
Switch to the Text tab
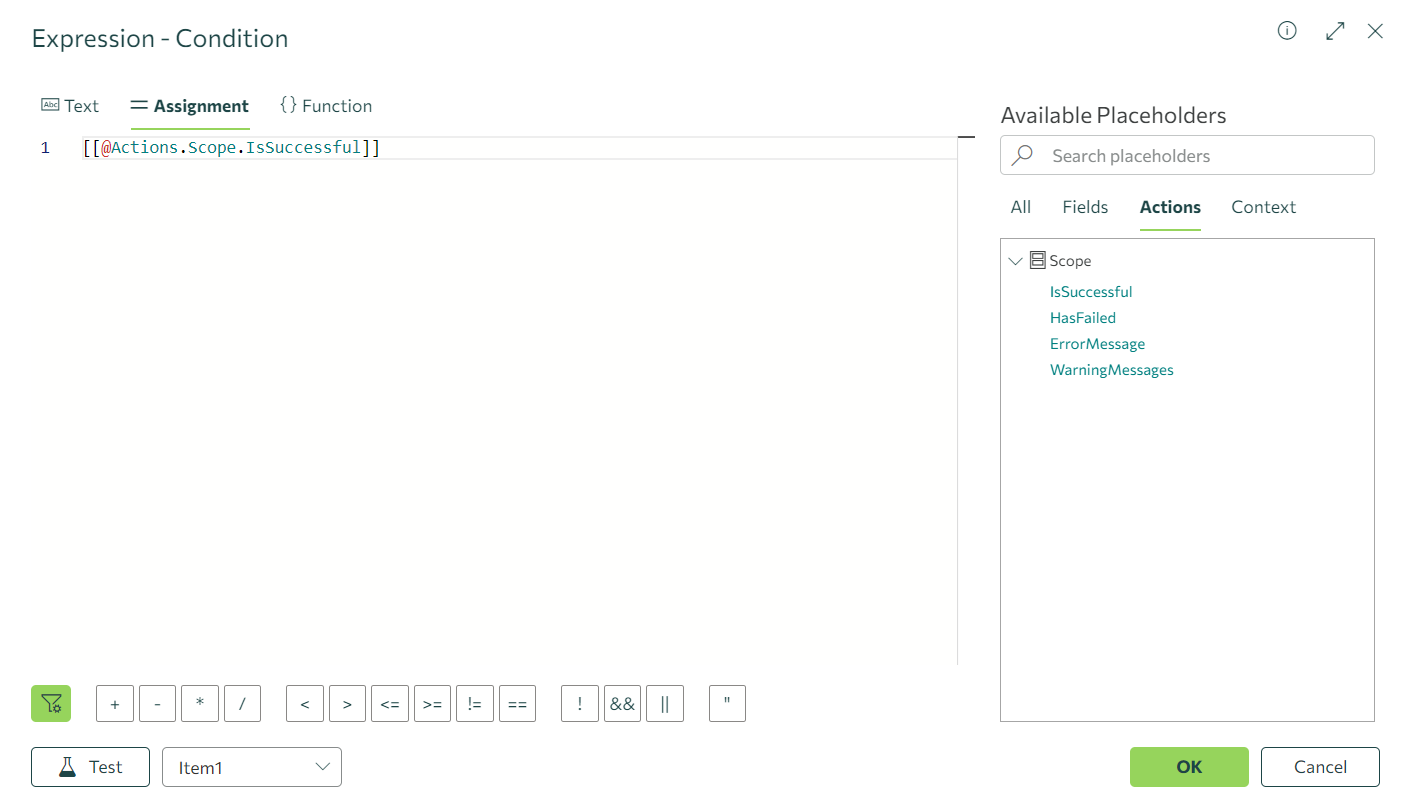click(x=70, y=106)
